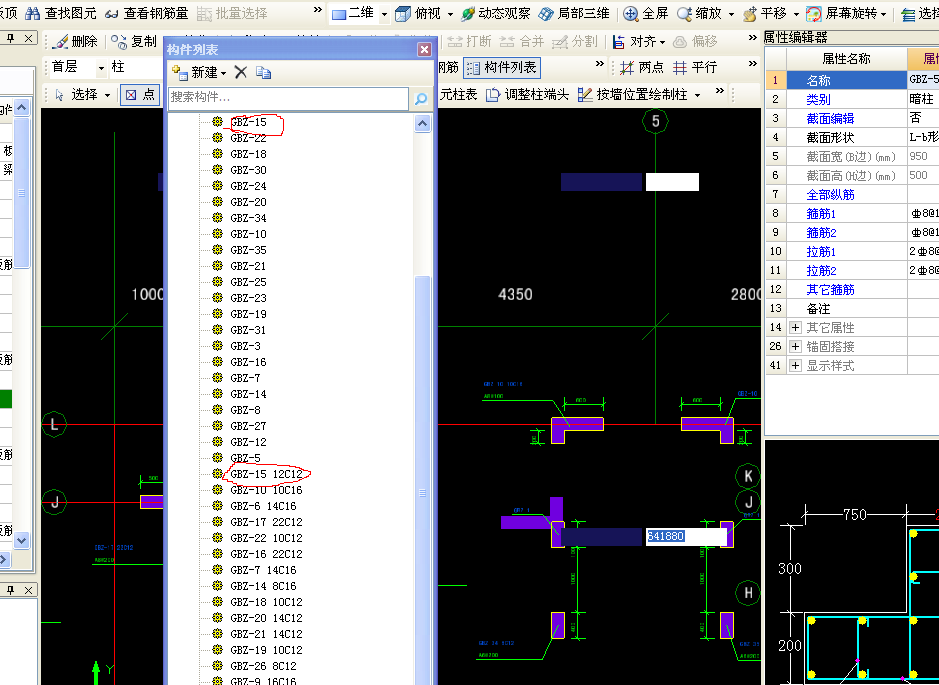Click the search magnifier in 构件列表
939x685 pixels.
coord(421,99)
